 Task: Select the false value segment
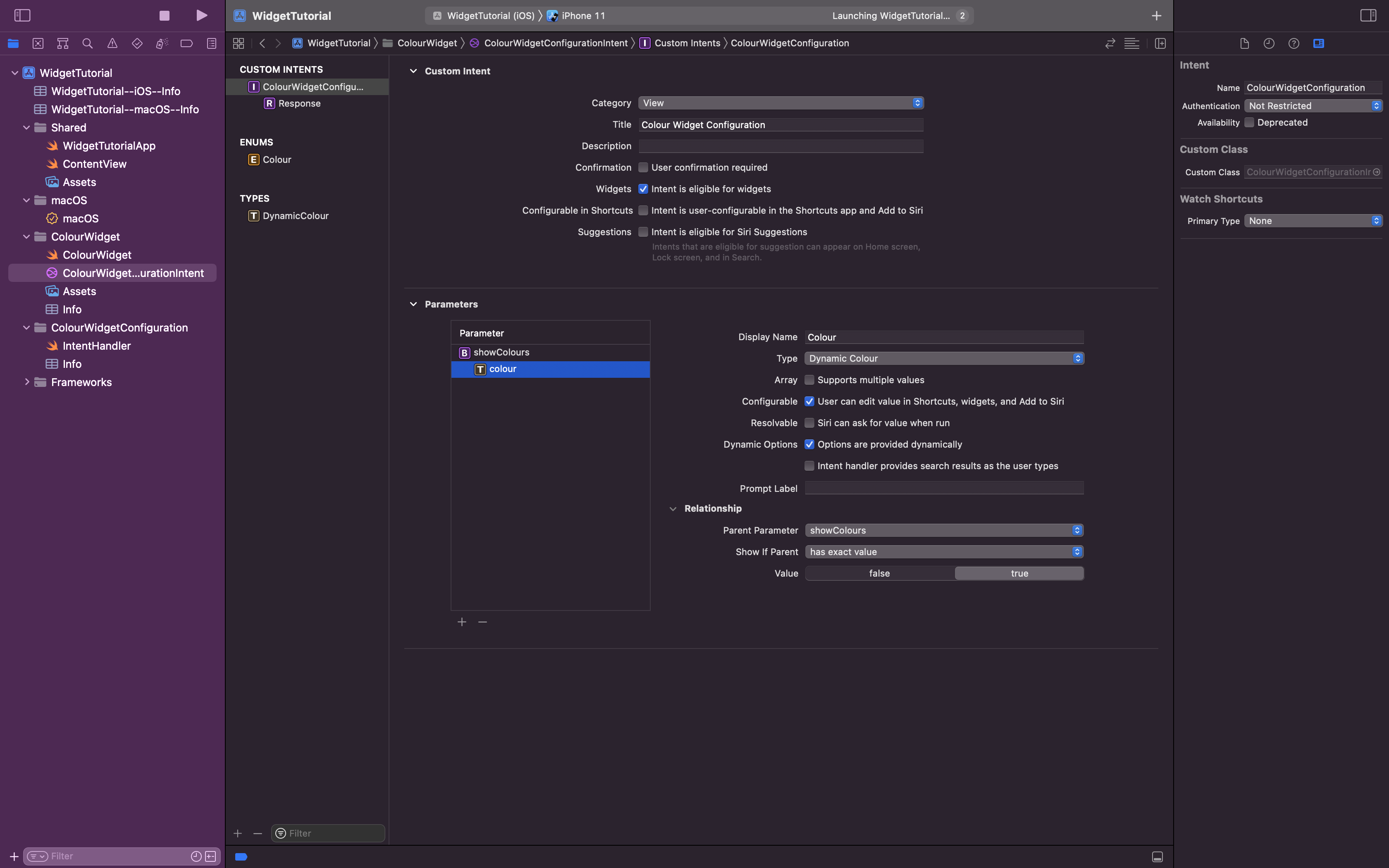click(880, 573)
